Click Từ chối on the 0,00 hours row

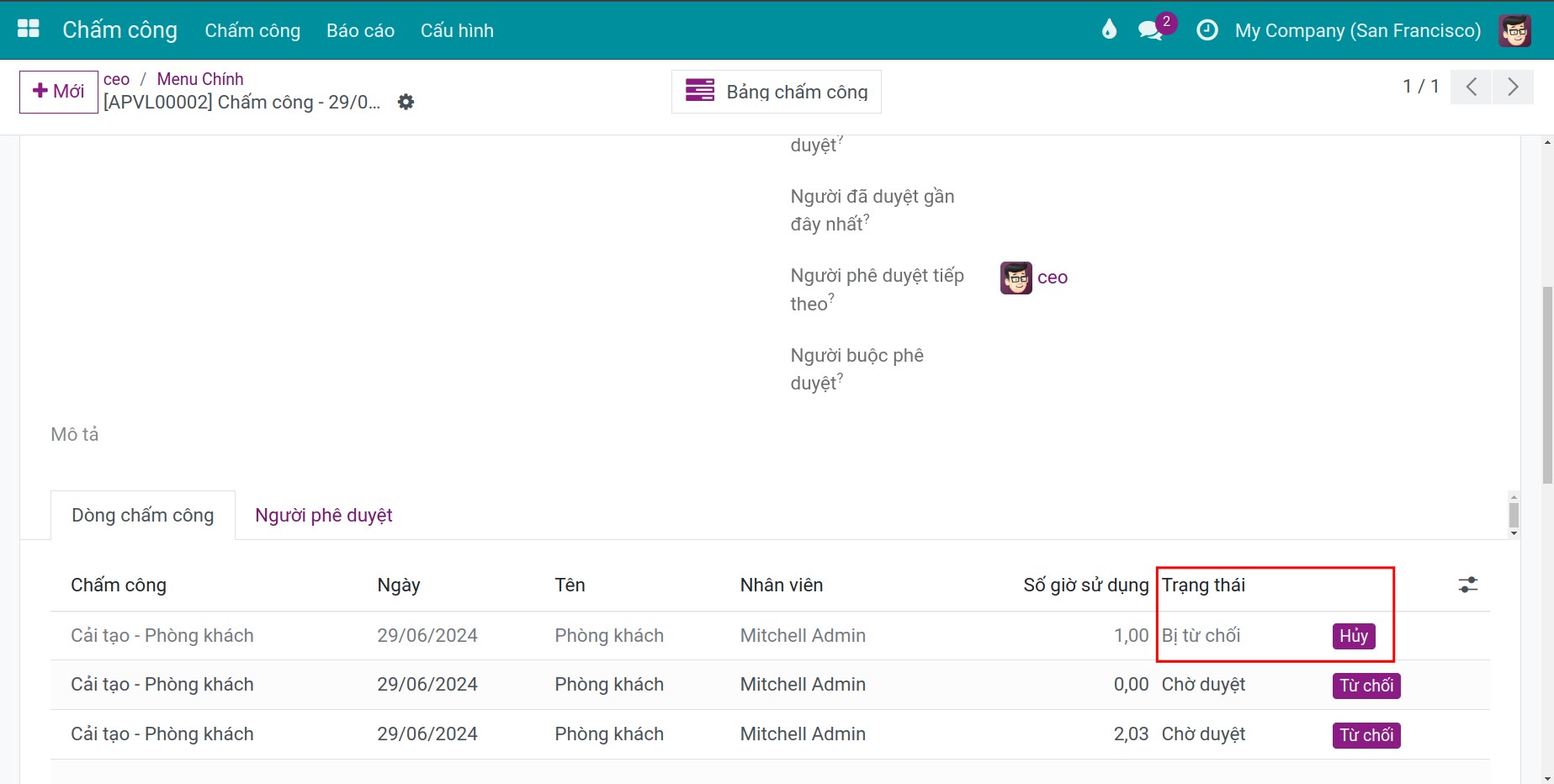coord(1366,686)
